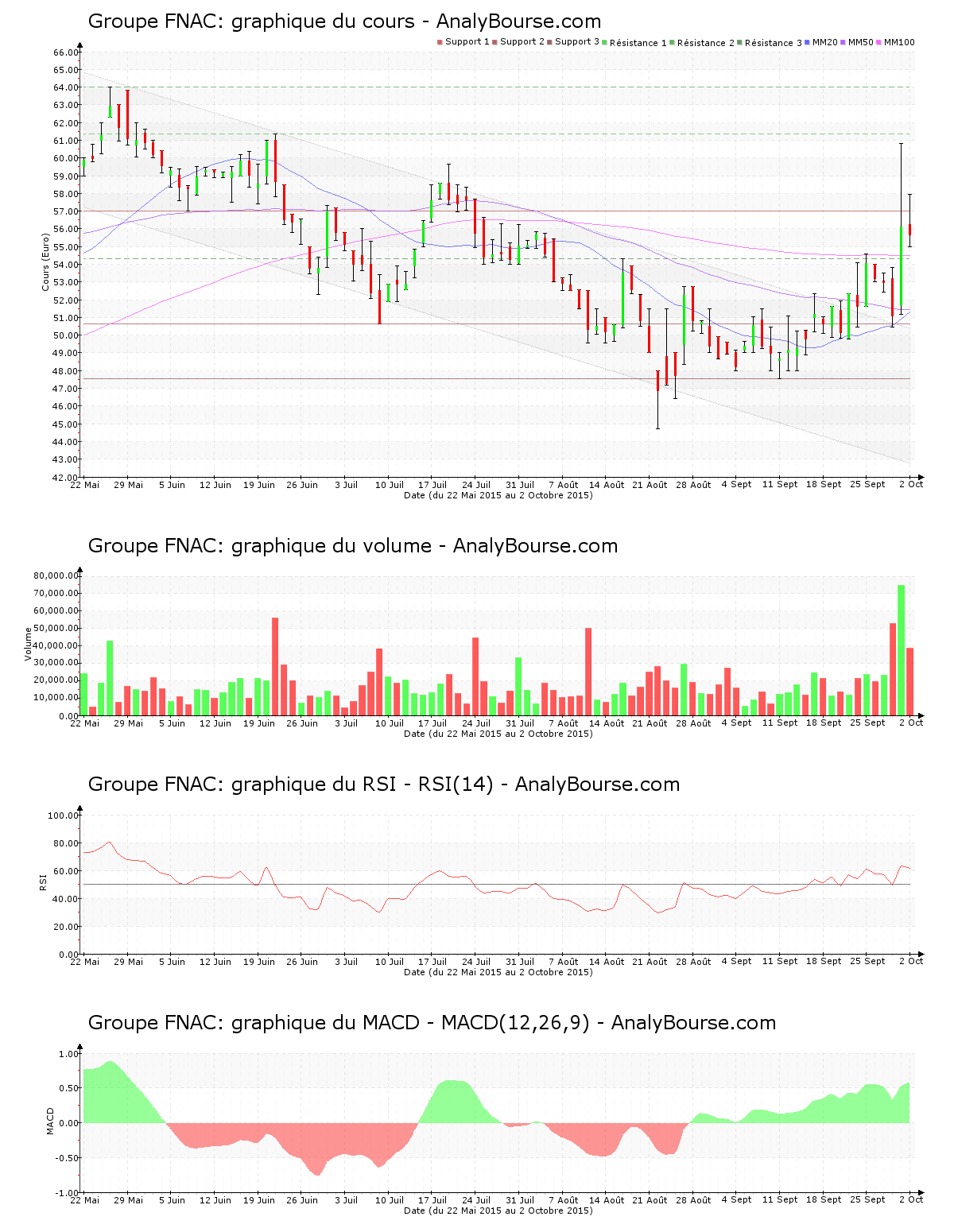Click the '42.00' tick on the price axis

point(66,478)
